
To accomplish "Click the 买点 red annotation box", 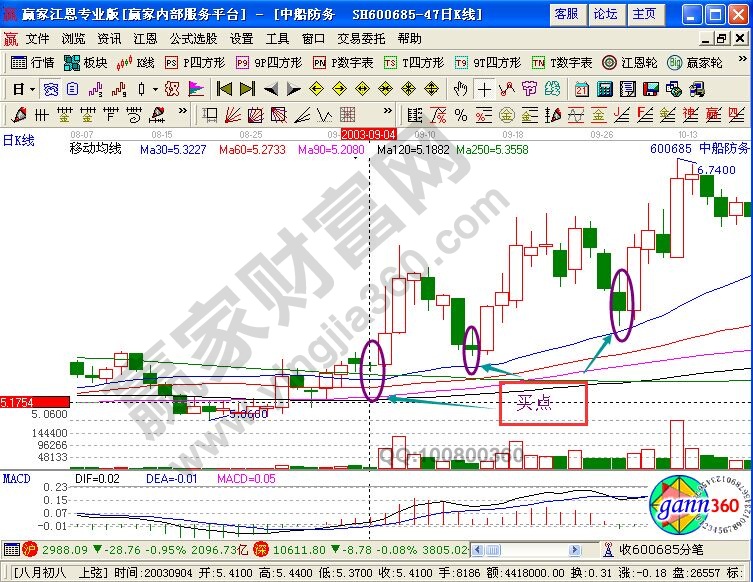I will coord(542,403).
